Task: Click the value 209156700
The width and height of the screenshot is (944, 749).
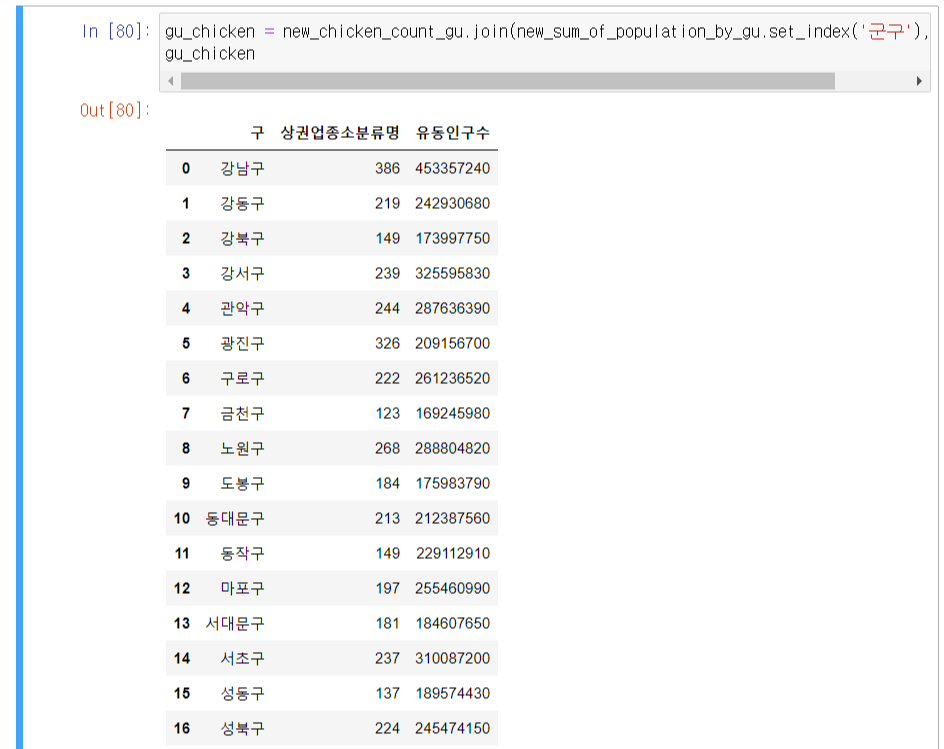Action: 452,343
